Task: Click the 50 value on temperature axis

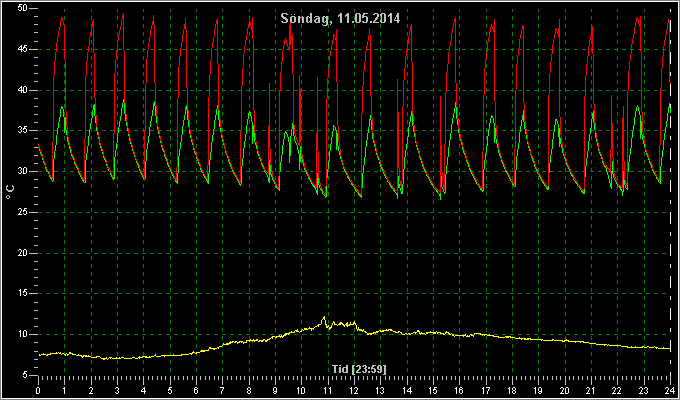Action: tap(22, 8)
